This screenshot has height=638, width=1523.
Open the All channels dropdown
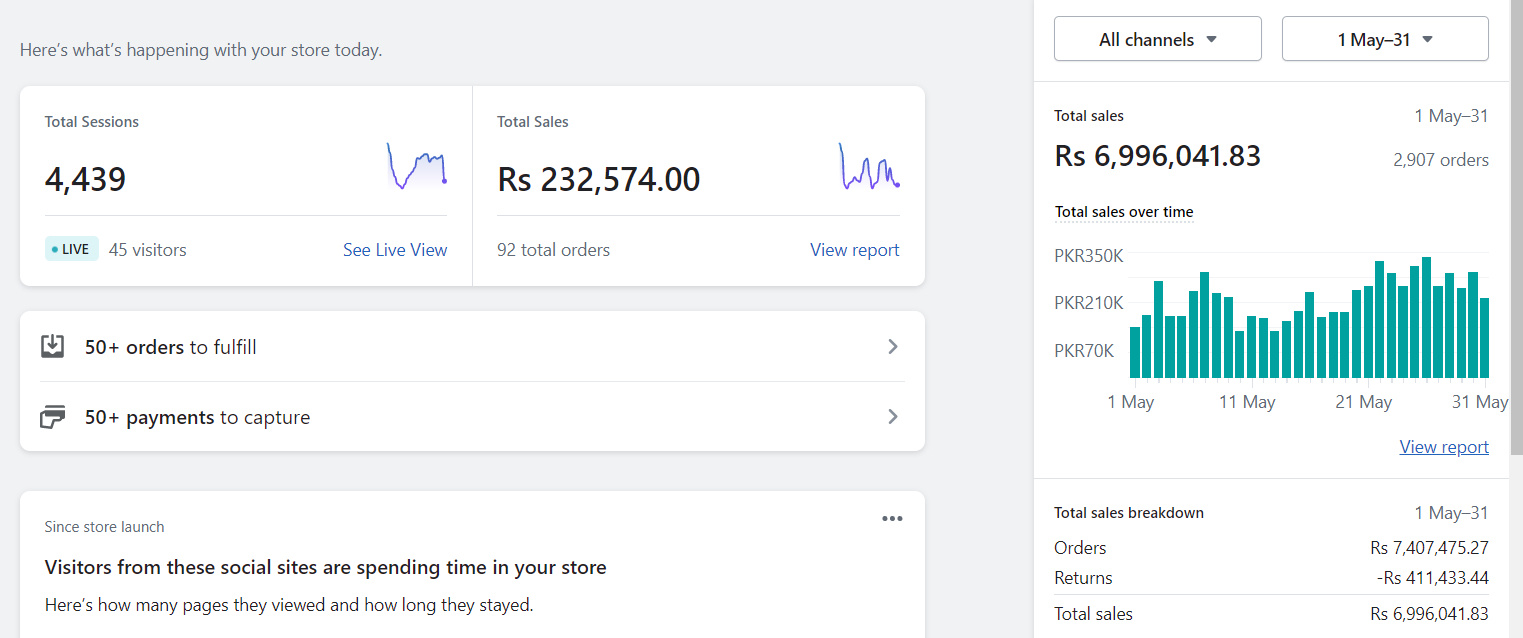tap(1157, 40)
